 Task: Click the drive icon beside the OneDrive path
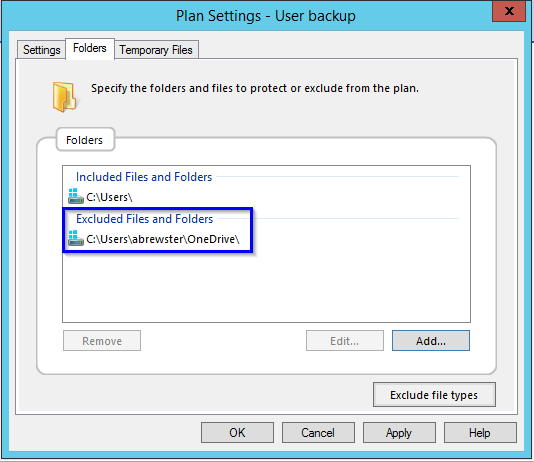click(x=76, y=238)
